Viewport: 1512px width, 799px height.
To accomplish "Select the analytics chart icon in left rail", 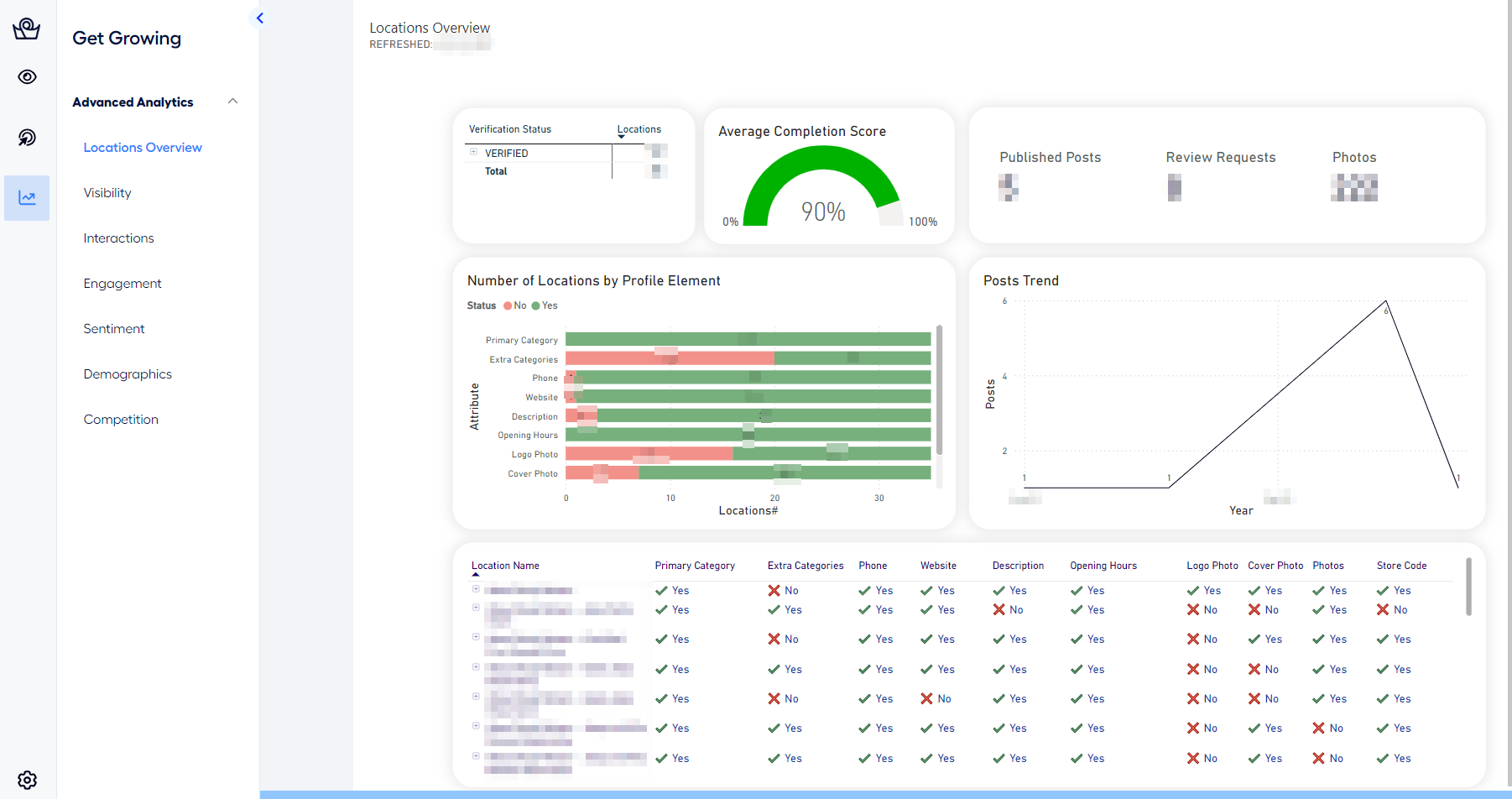I will tap(27, 198).
